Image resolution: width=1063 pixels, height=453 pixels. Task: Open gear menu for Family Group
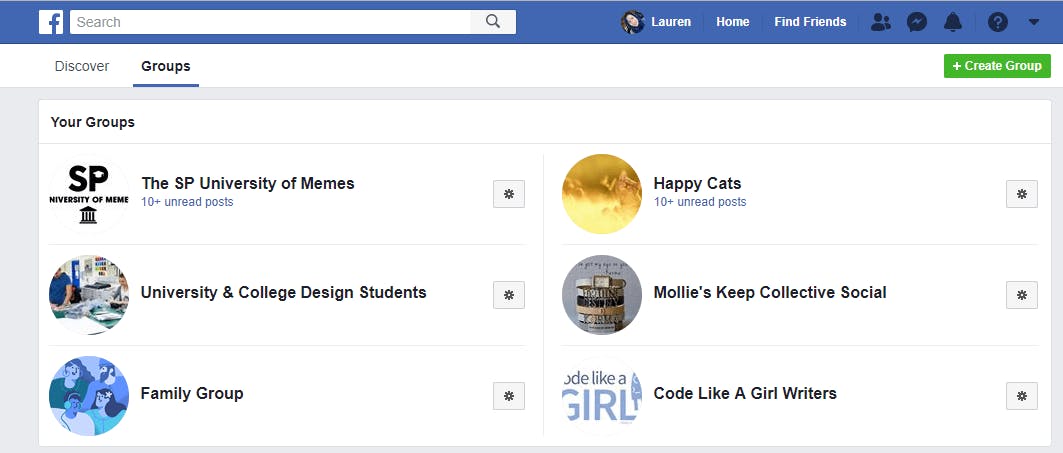(x=508, y=396)
